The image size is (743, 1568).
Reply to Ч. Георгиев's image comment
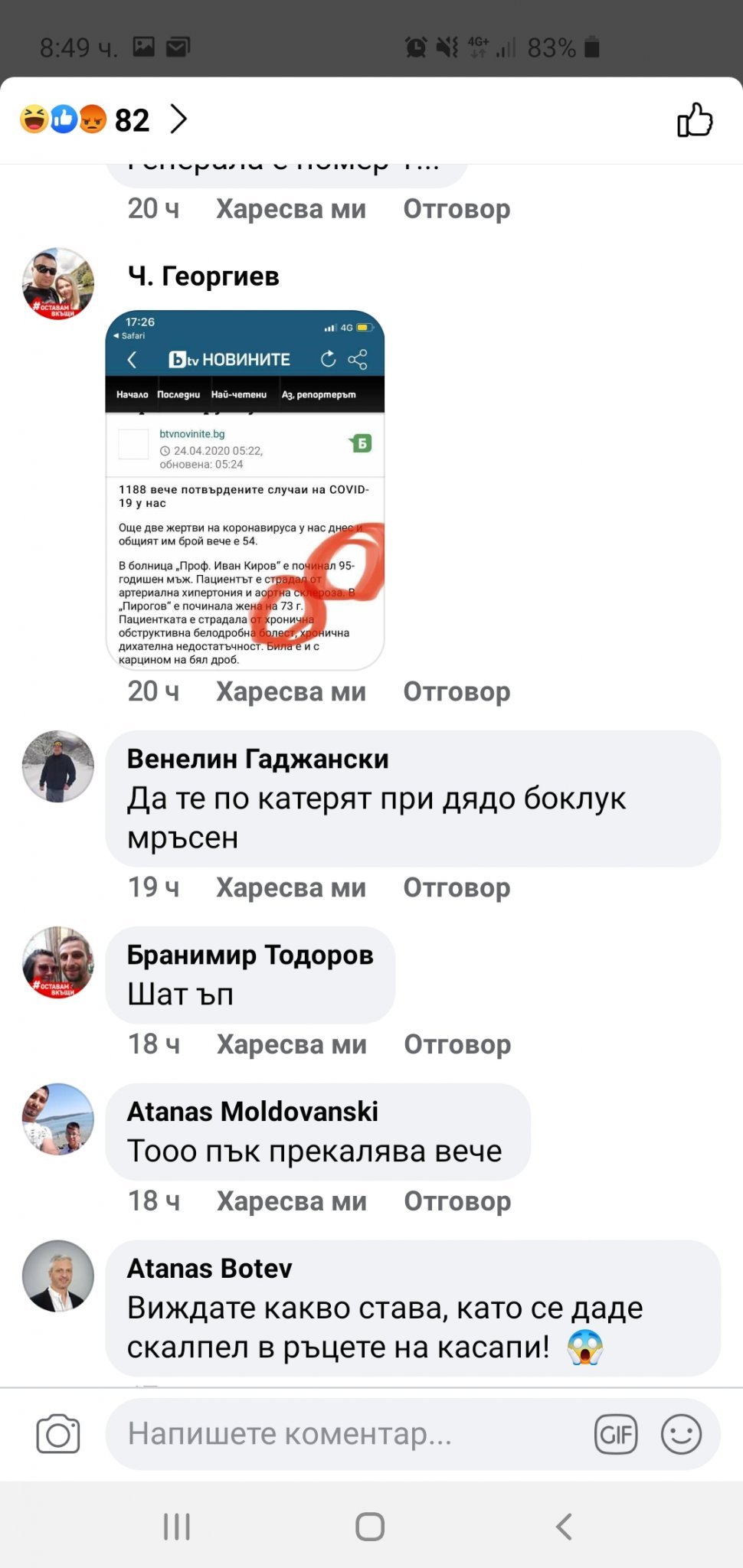457,691
